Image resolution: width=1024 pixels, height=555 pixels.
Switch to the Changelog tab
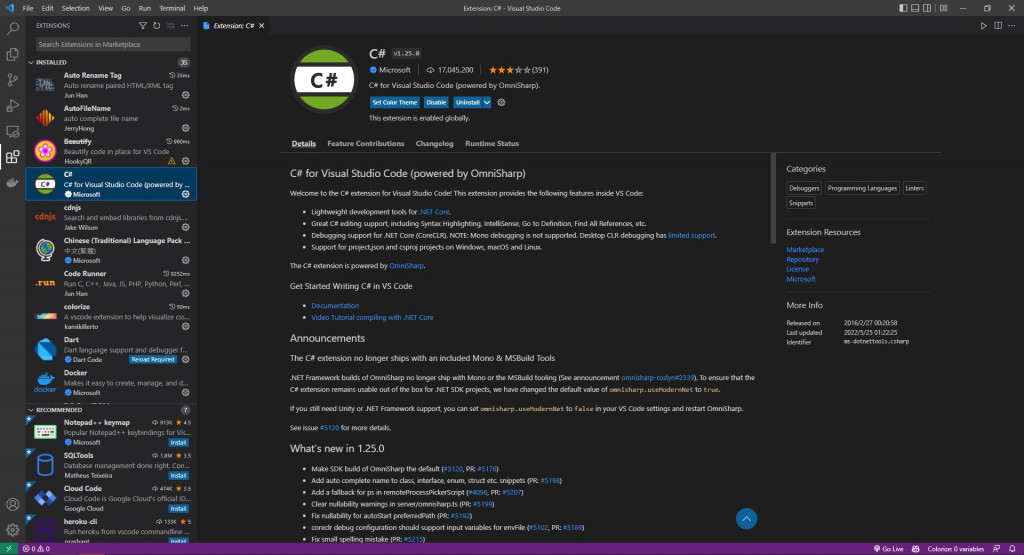click(x=434, y=144)
